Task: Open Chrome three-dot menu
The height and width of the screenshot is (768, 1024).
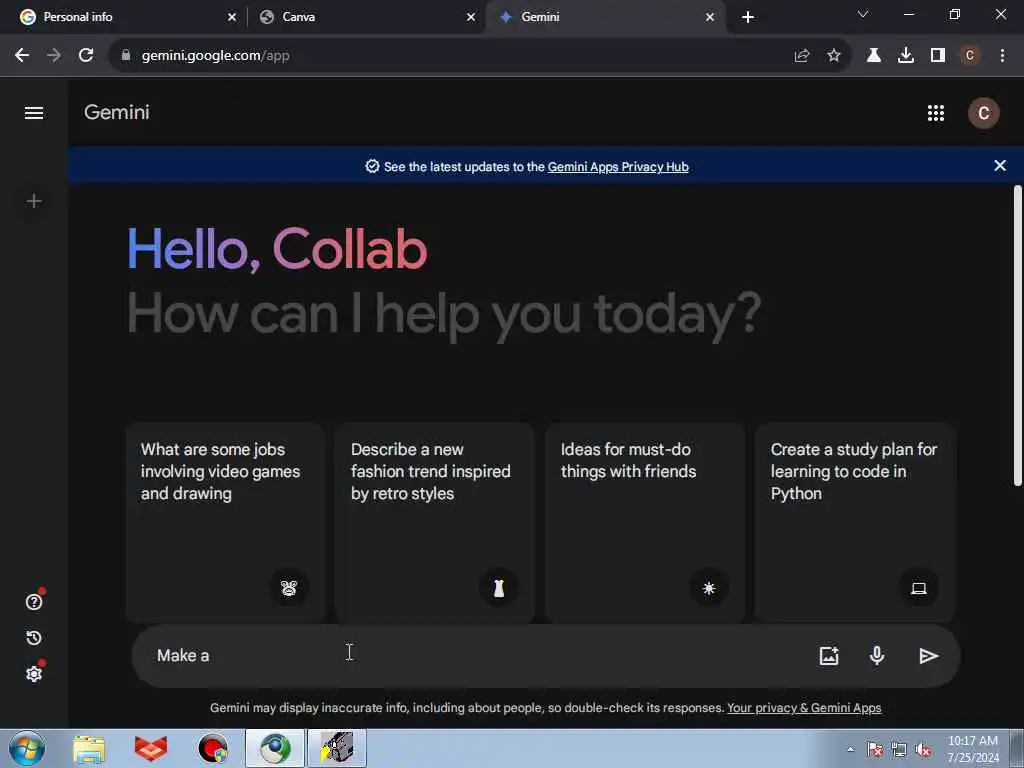Action: (x=1002, y=56)
